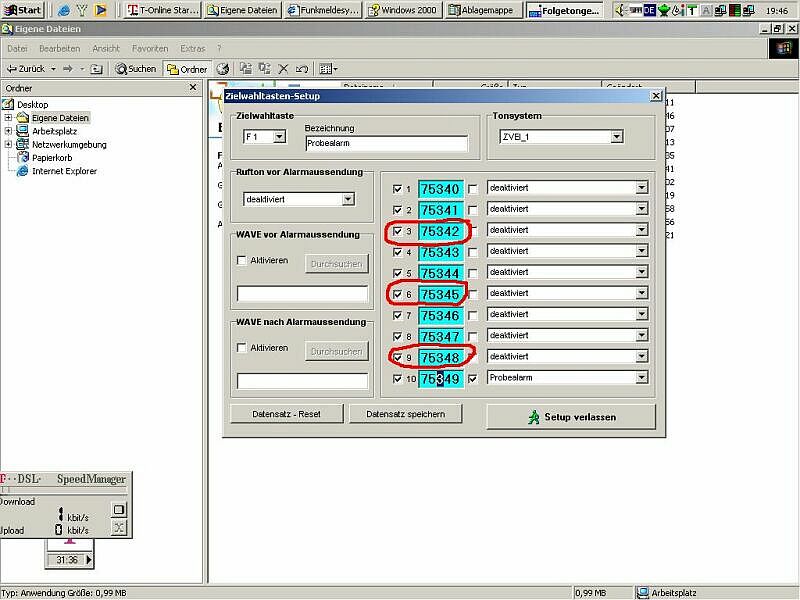Uncheck the checkbox for tone sequence 1

click(398, 188)
